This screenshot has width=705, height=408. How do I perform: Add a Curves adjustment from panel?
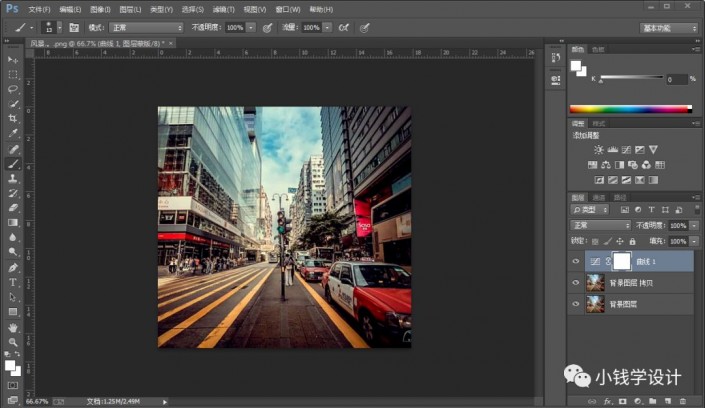(626, 150)
